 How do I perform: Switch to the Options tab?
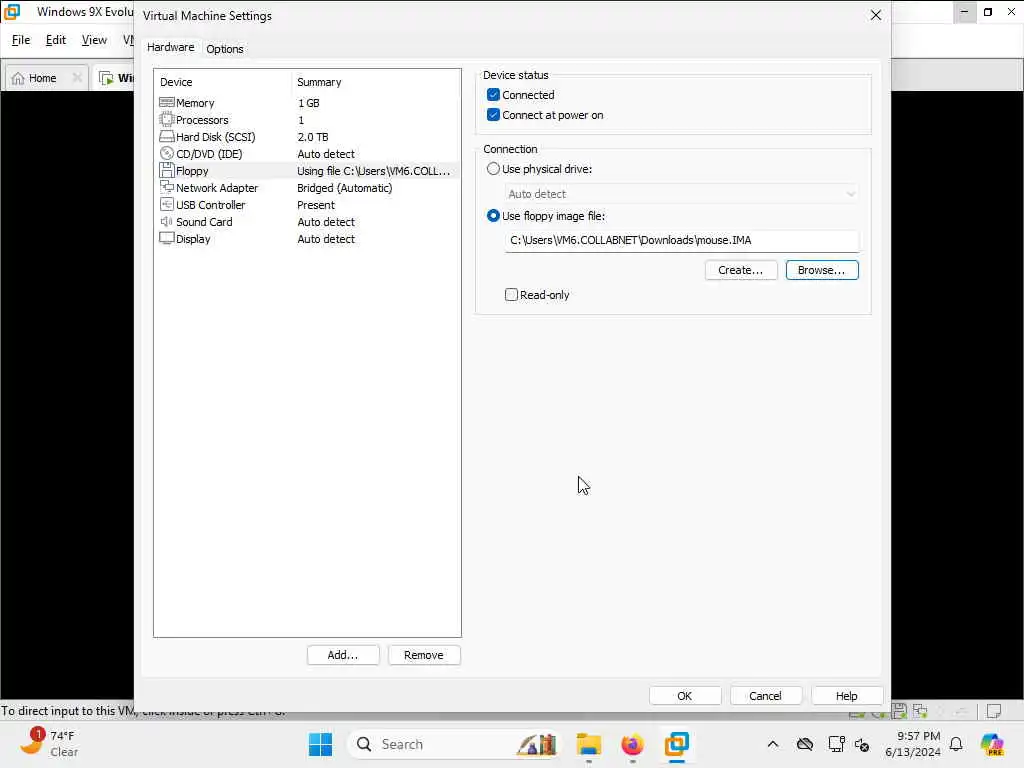pos(225,49)
